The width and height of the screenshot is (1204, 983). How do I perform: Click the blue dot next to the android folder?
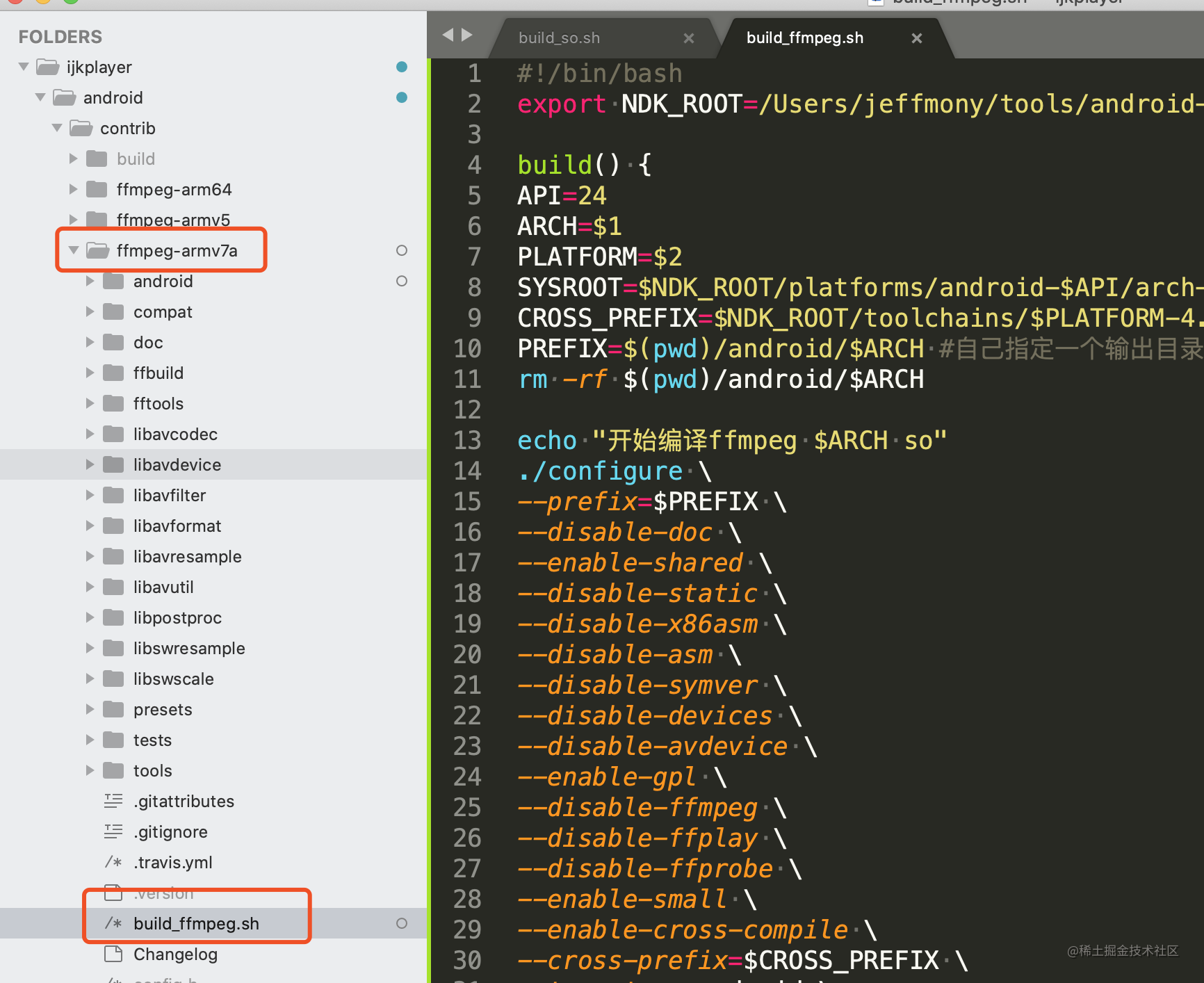(x=402, y=97)
